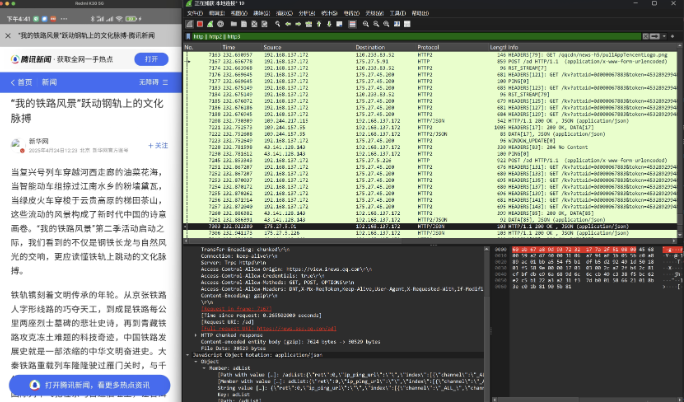Open the capture options dialog icon
Viewport: 684px width, 402px height.
[x=221, y=24]
